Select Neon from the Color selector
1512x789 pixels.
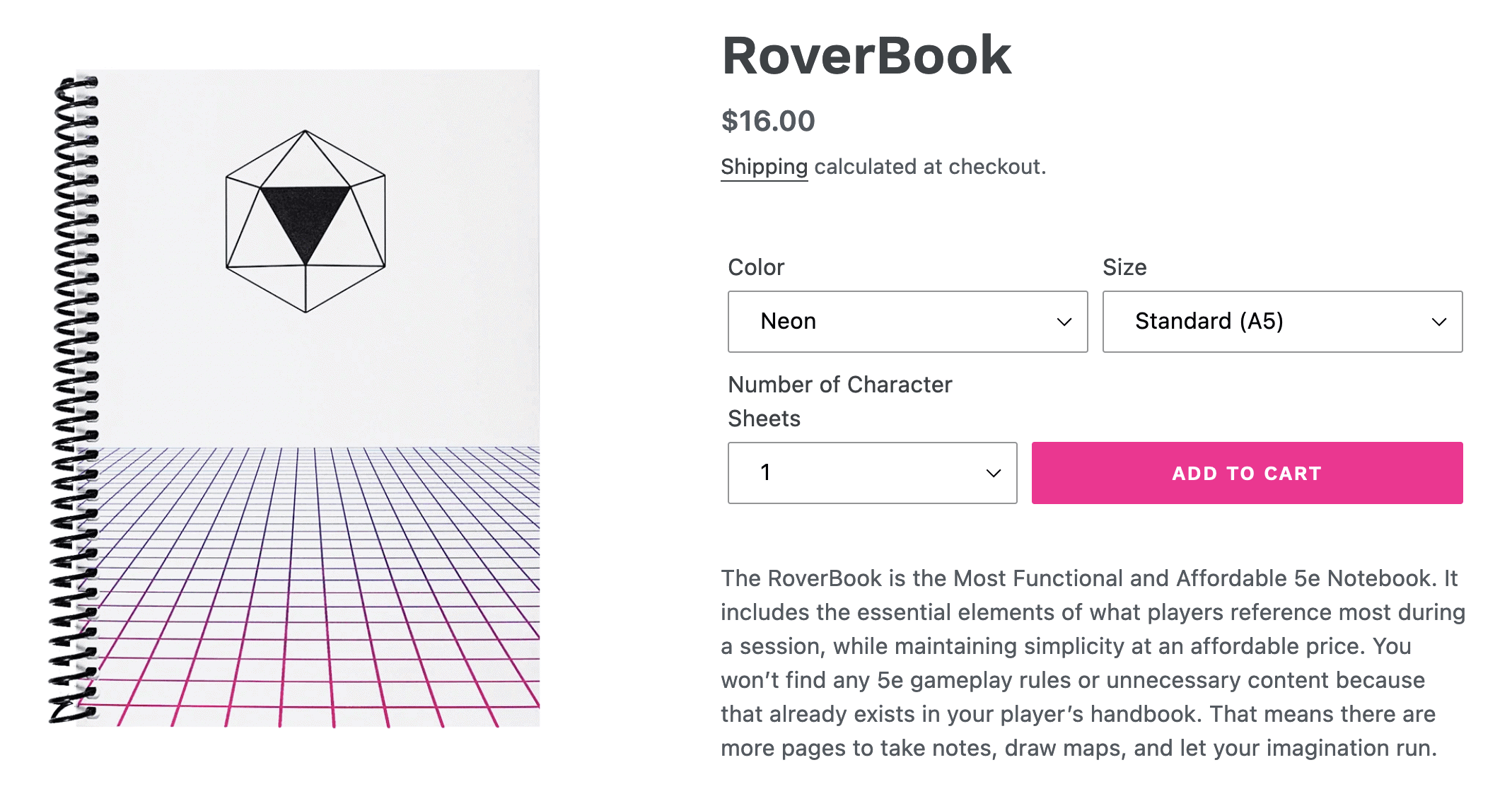pyautogui.click(x=907, y=322)
